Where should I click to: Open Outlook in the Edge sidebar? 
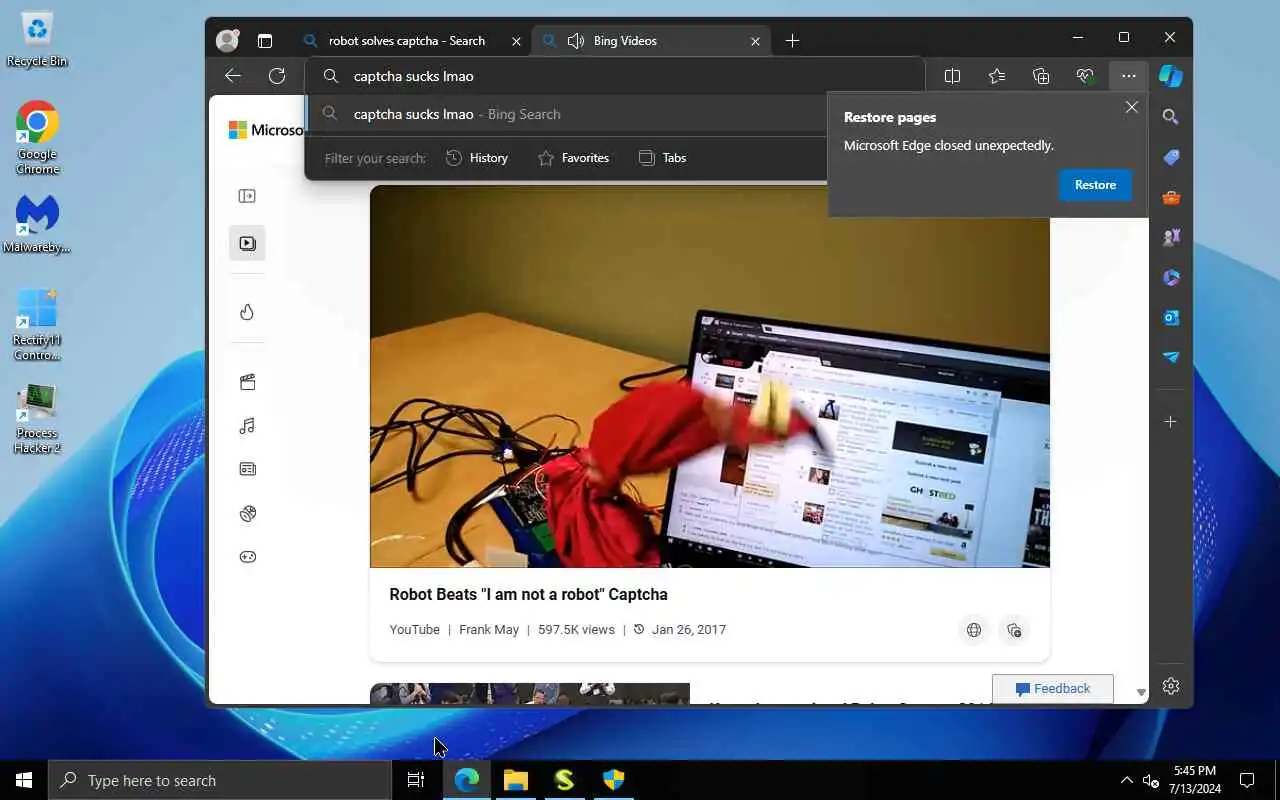click(1171, 317)
